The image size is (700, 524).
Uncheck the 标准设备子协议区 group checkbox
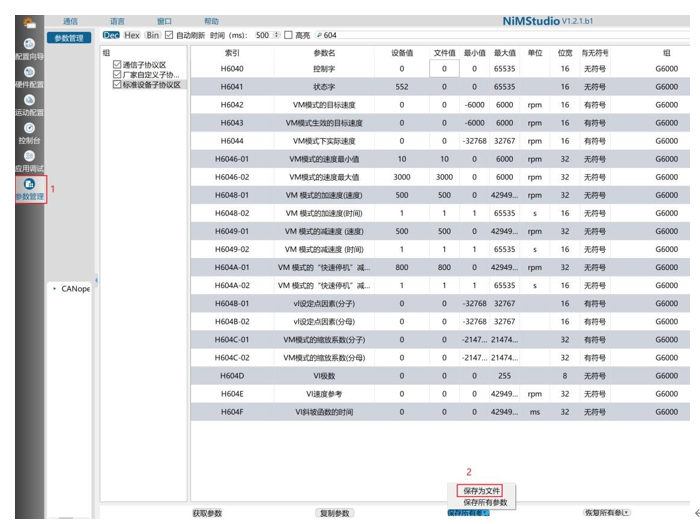tap(117, 84)
